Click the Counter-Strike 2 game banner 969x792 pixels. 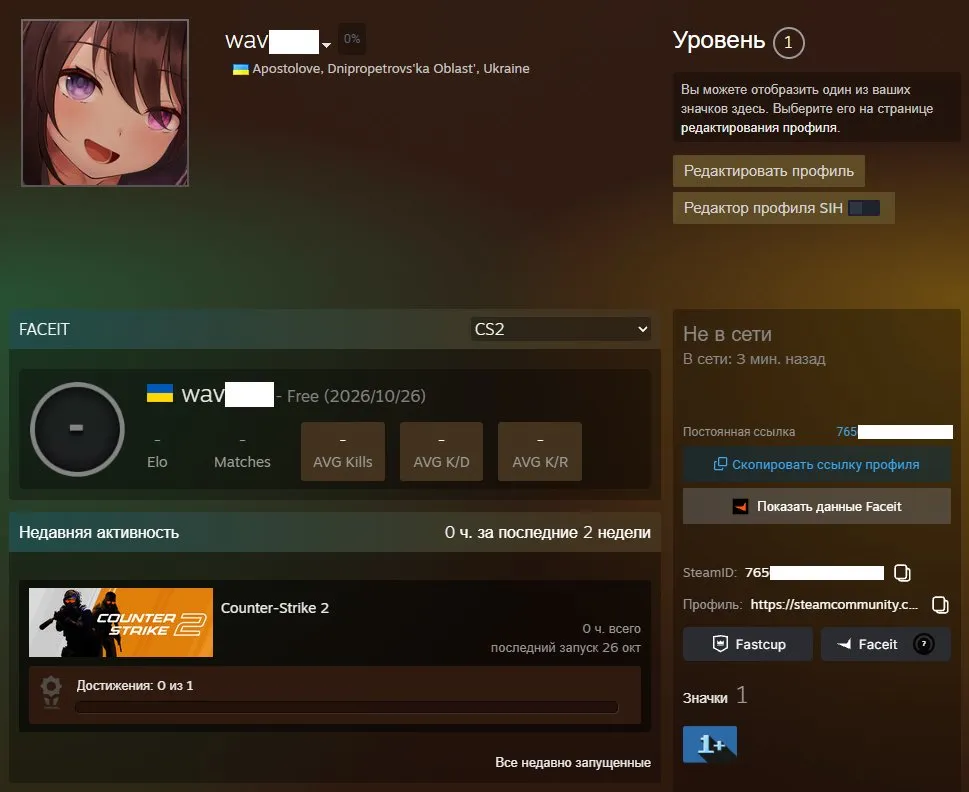121,622
